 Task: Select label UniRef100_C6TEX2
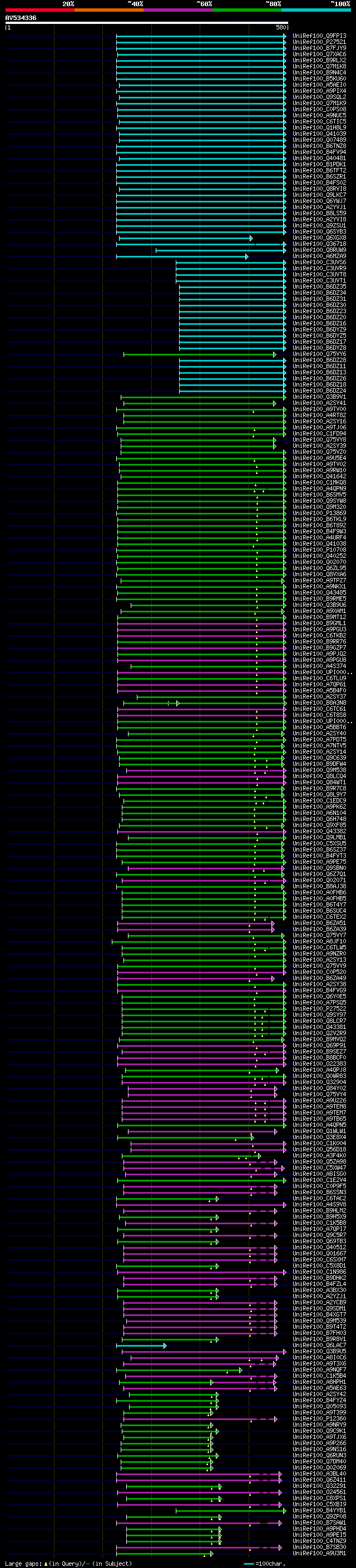[x=319, y=917]
